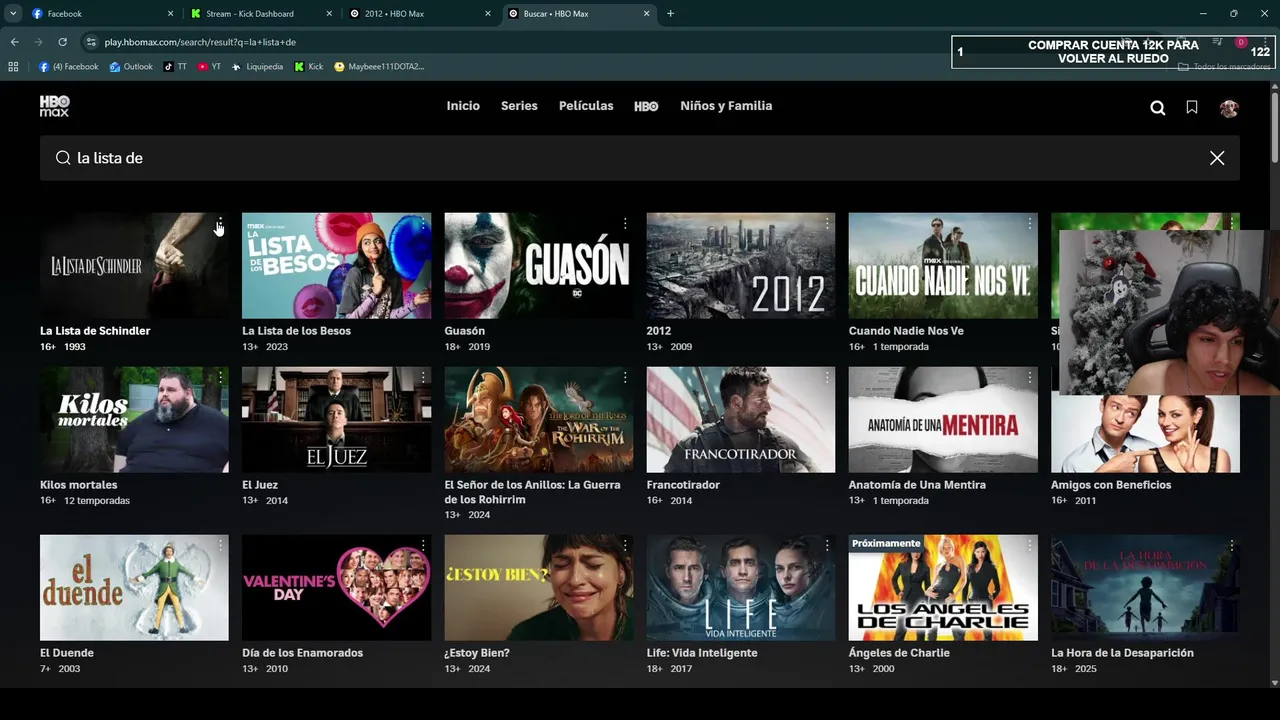The height and width of the screenshot is (720, 1280).
Task: Open the 2012 movie thumbnail
Action: coord(740,265)
